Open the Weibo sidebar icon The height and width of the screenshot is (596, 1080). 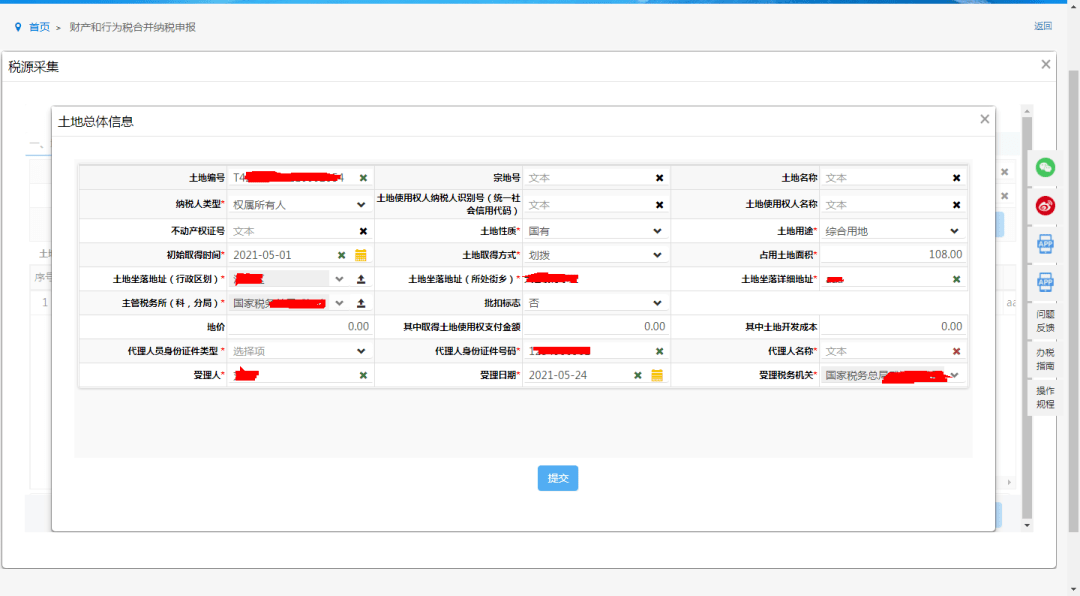click(x=1045, y=205)
